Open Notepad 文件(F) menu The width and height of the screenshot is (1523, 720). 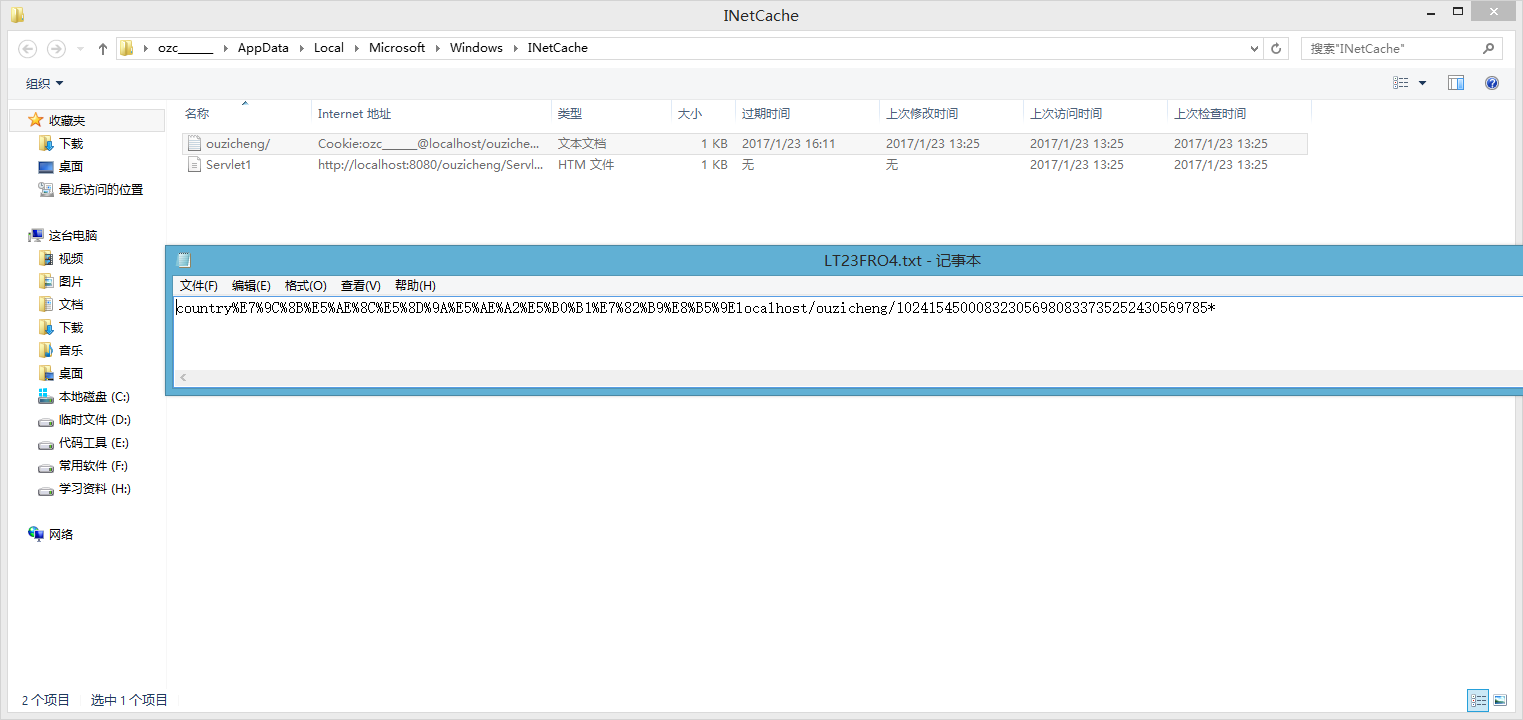point(199,286)
